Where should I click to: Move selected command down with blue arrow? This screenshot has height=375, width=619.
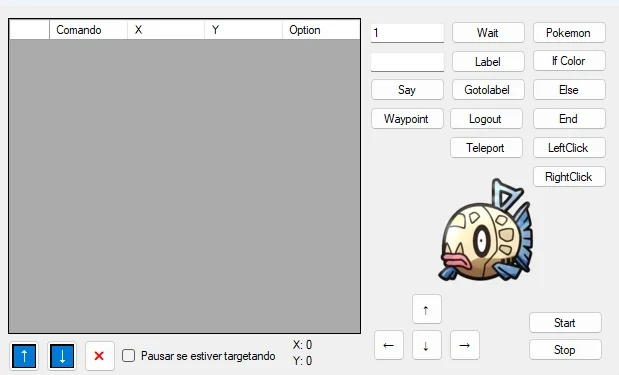pyautogui.click(x=62, y=356)
